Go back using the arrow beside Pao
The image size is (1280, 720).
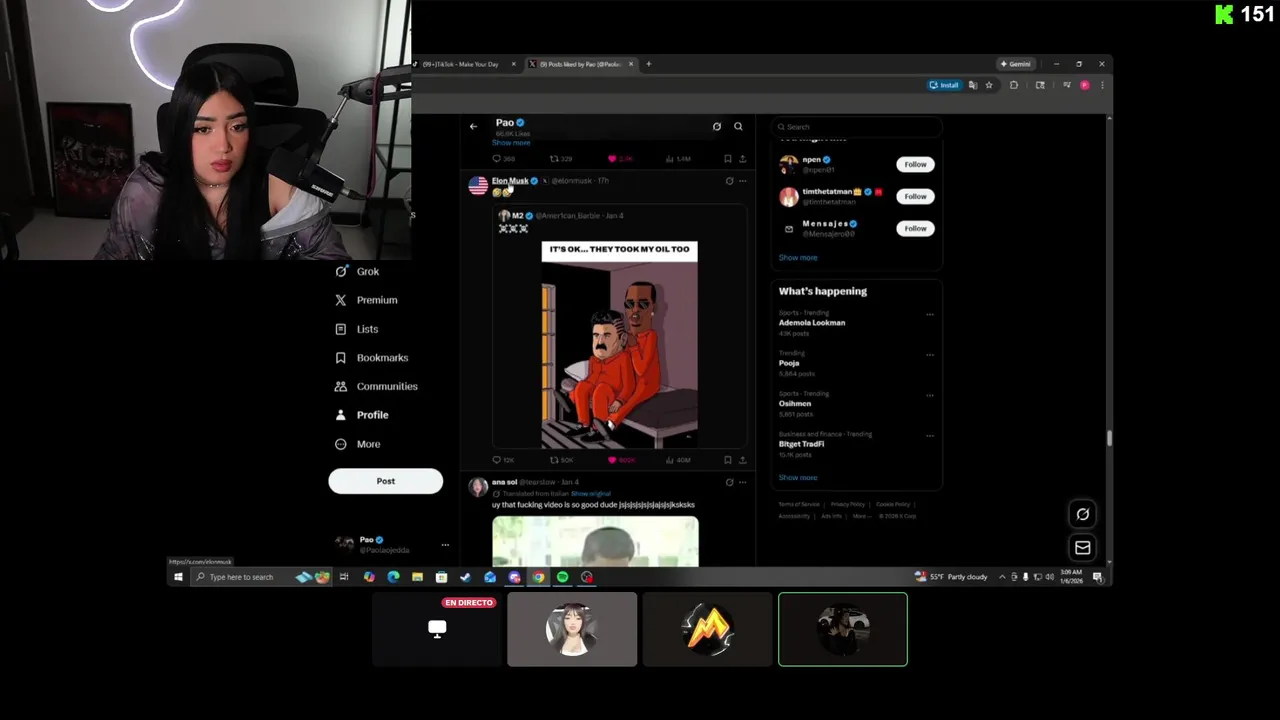(473, 126)
